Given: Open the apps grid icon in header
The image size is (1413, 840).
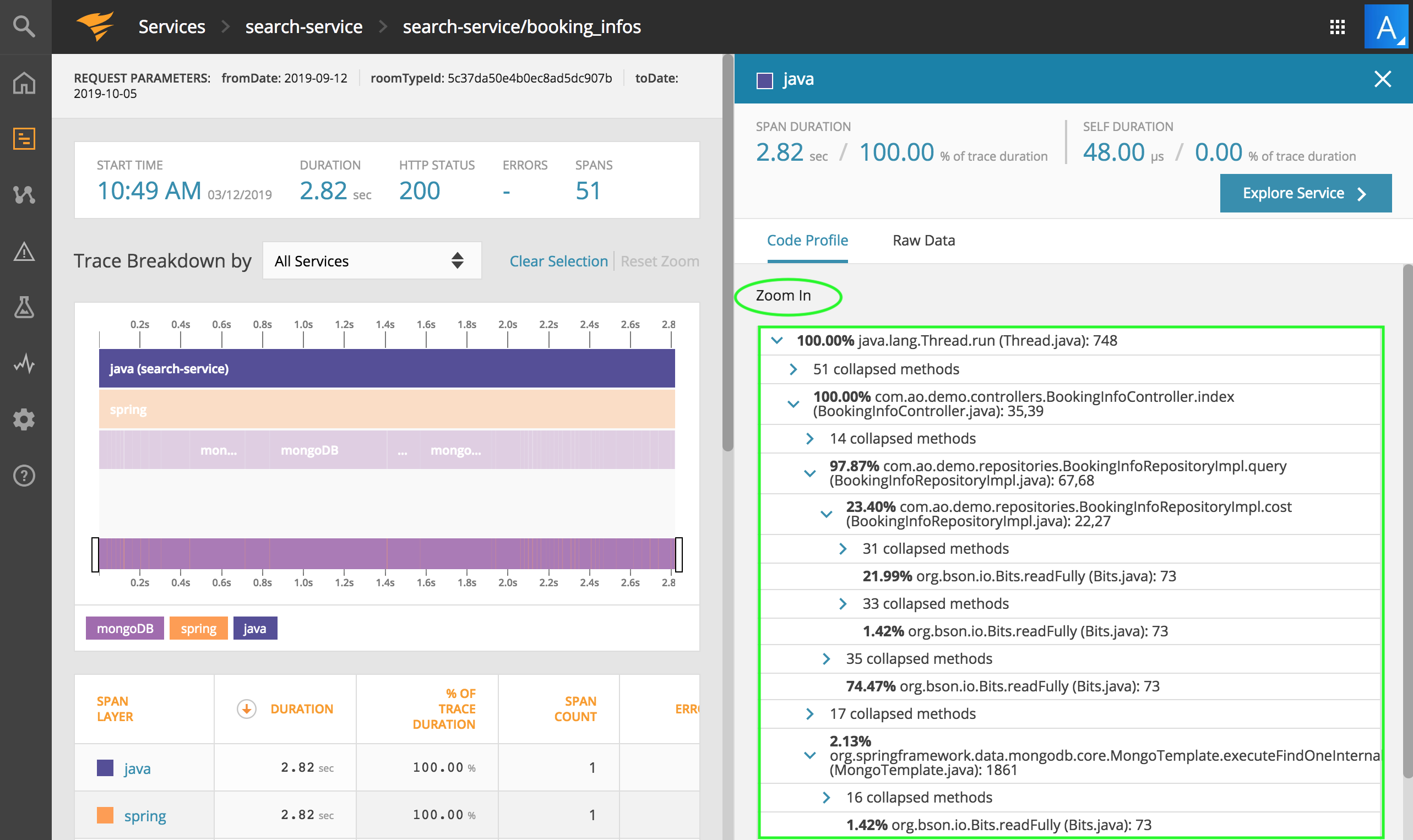Looking at the screenshot, I should (1337, 26).
